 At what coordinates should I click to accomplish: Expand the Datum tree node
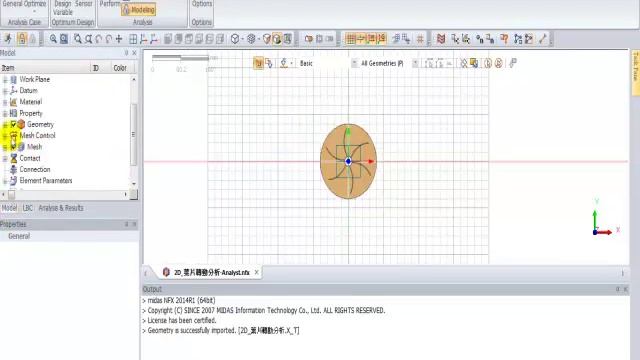(5, 91)
